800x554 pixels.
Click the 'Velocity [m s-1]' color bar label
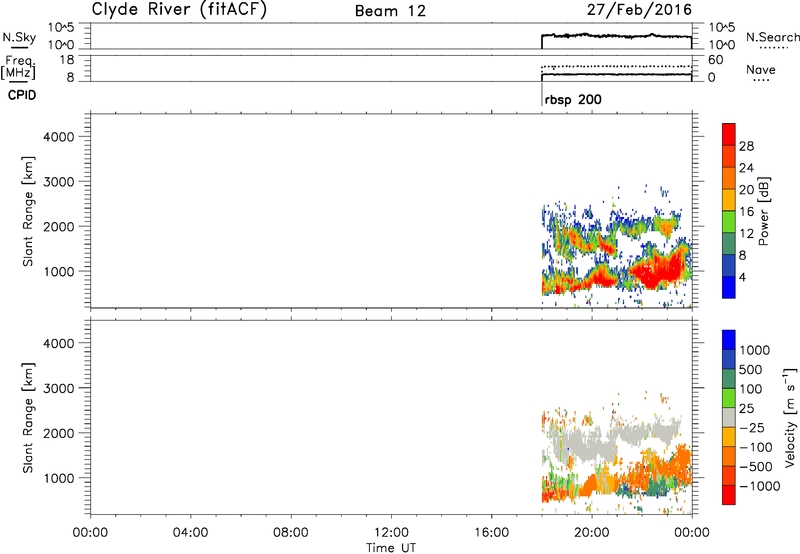790,417
